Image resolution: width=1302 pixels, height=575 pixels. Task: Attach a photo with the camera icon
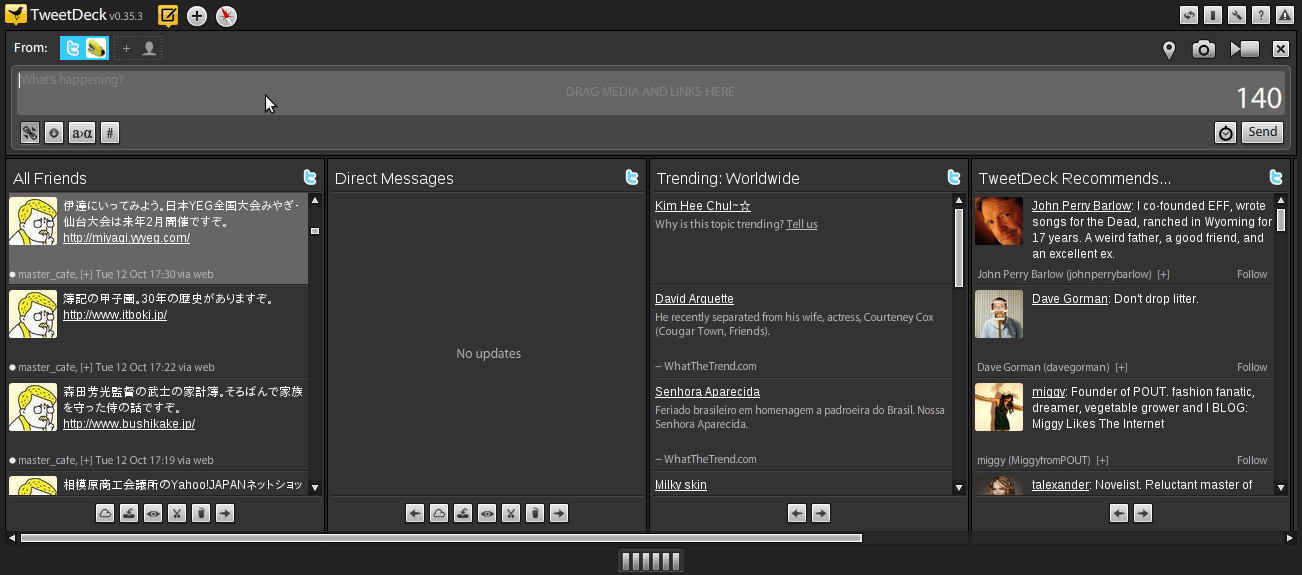tap(1203, 49)
